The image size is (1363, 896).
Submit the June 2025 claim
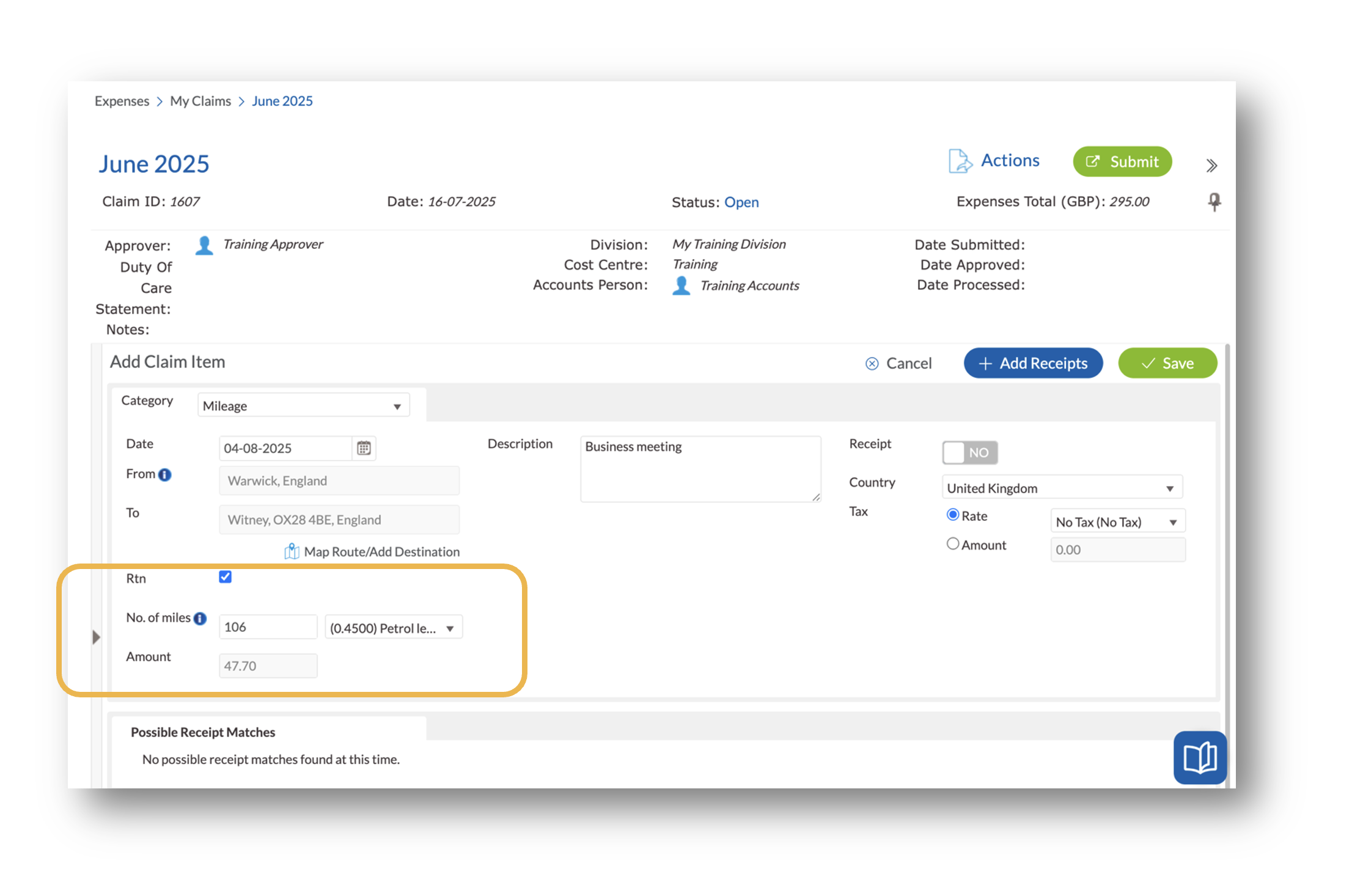click(x=1122, y=161)
